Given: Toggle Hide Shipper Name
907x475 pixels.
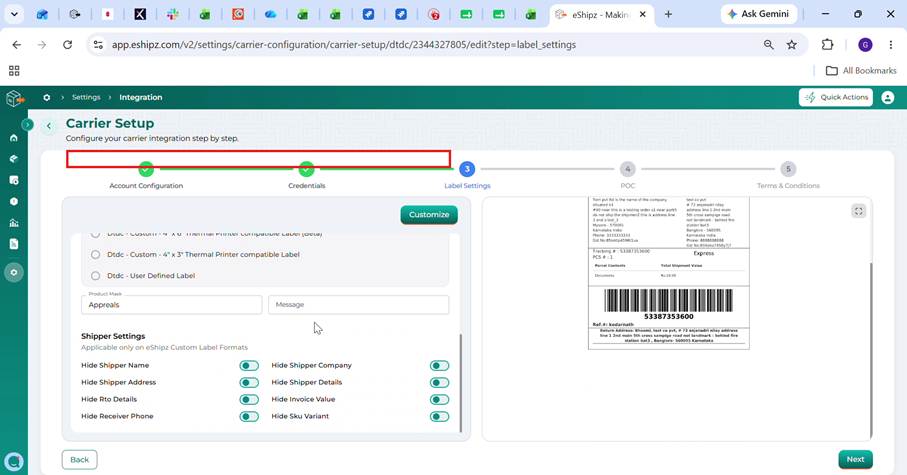Looking at the screenshot, I should [249, 366].
